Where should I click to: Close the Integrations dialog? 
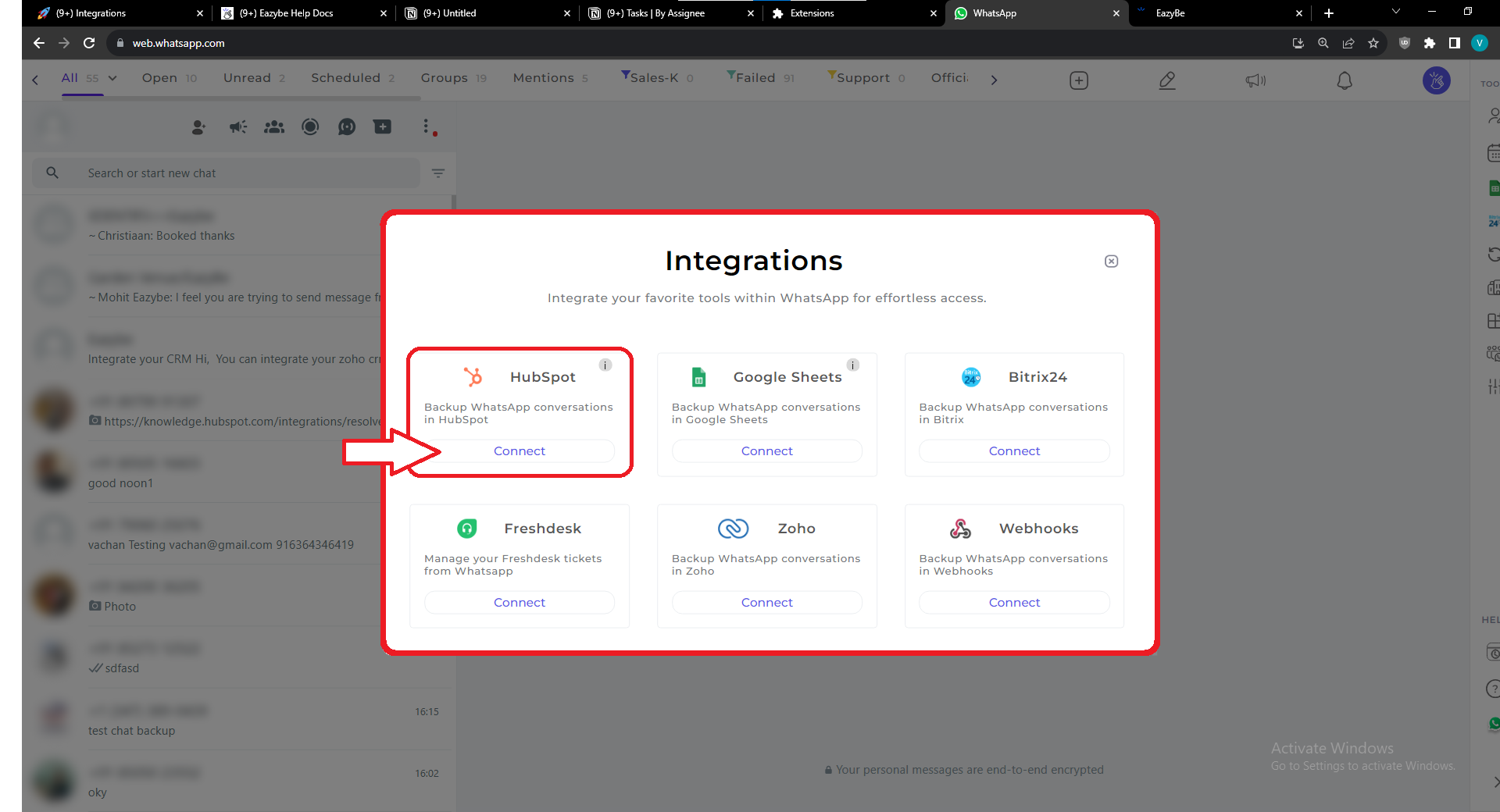coord(1111,262)
